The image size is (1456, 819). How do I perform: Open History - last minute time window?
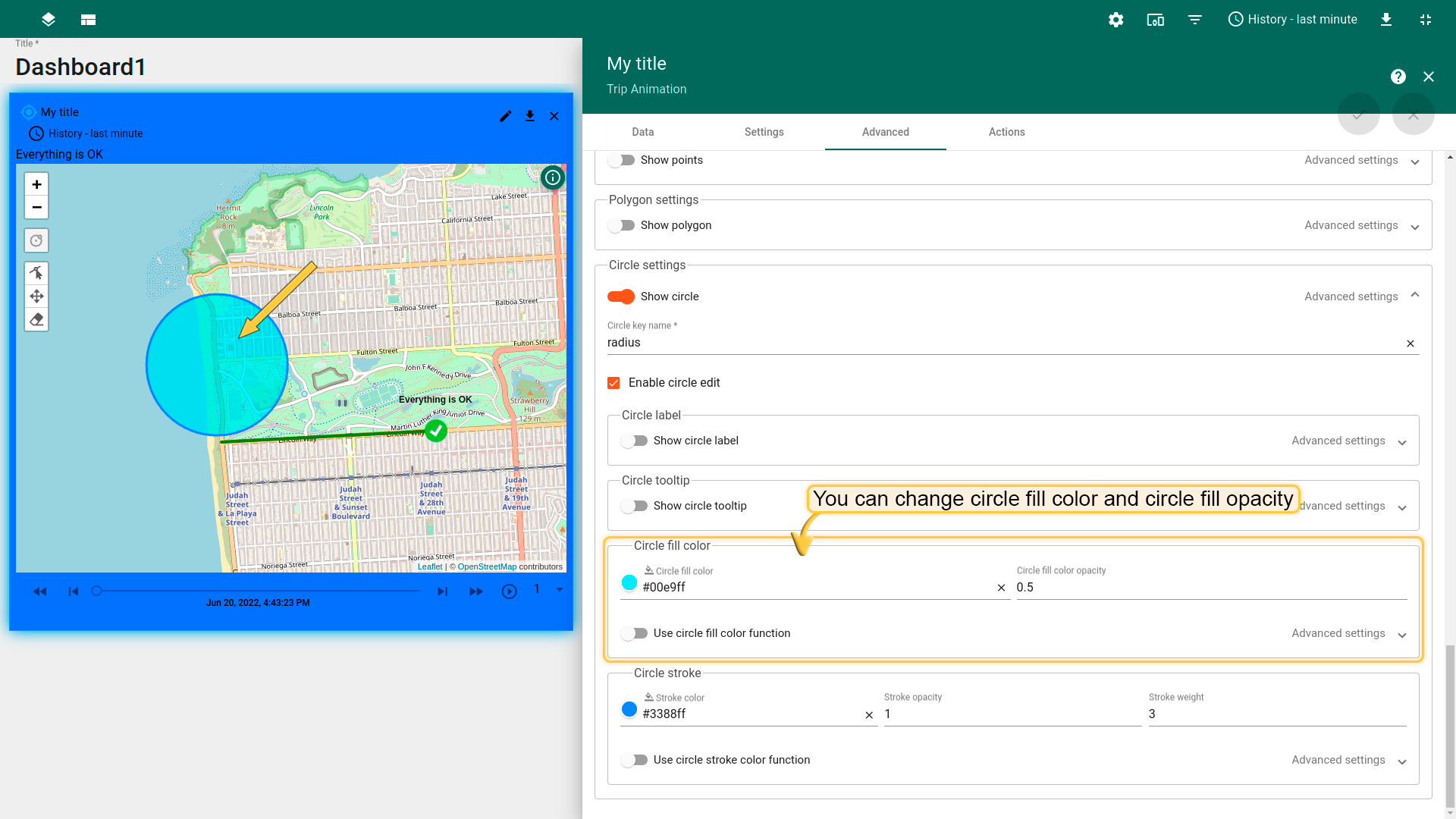point(1292,20)
